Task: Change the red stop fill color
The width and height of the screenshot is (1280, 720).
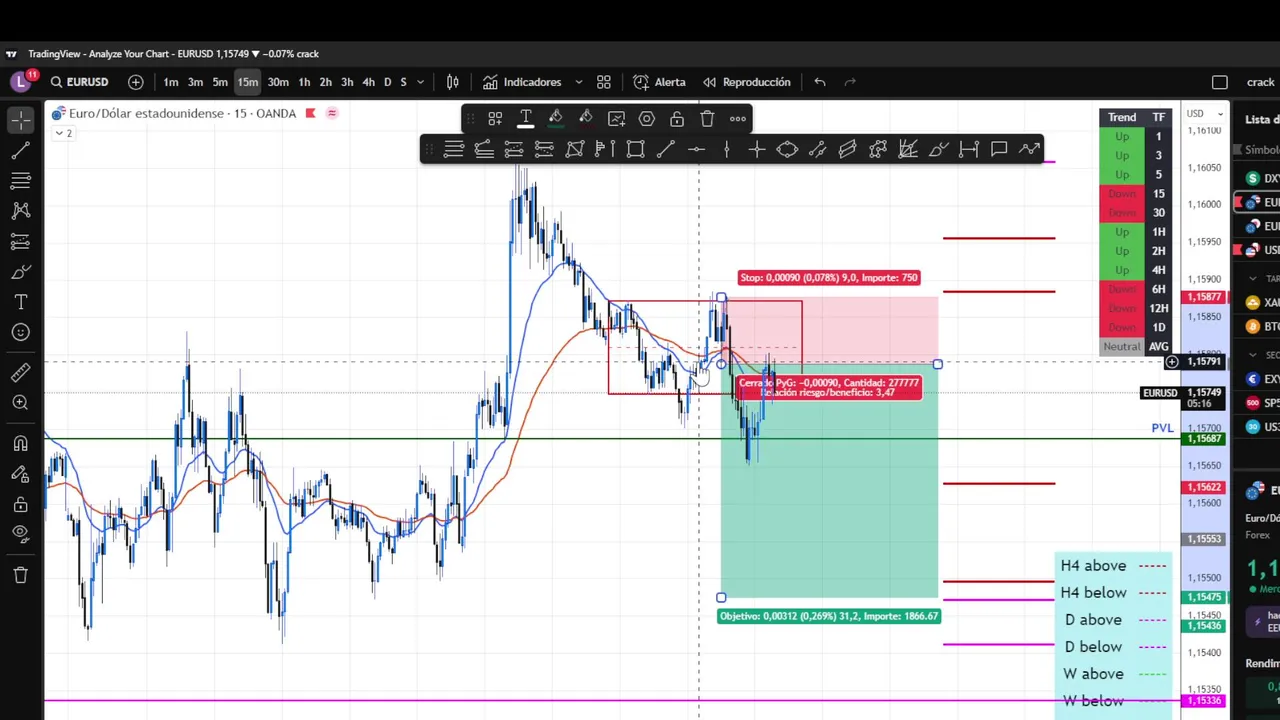Action: tap(585, 119)
